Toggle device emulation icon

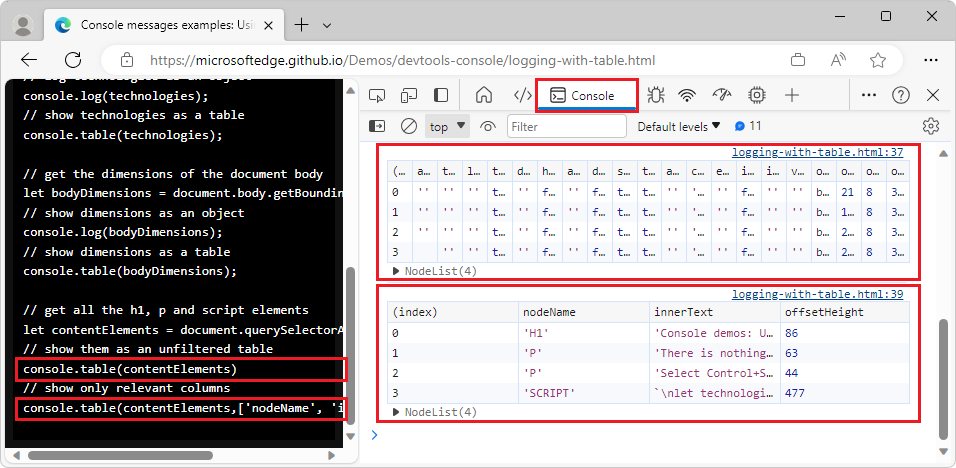click(x=408, y=96)
